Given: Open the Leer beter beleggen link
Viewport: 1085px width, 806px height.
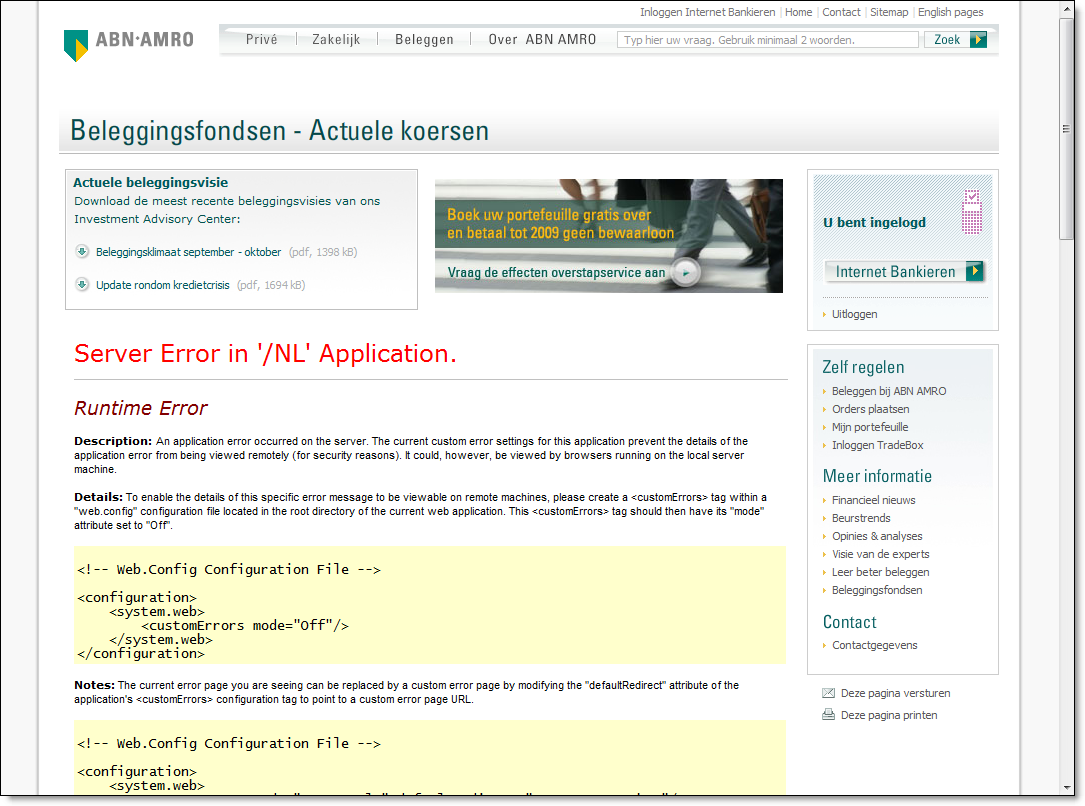Looking at the screenshot, I should click(x=880, y=572).
